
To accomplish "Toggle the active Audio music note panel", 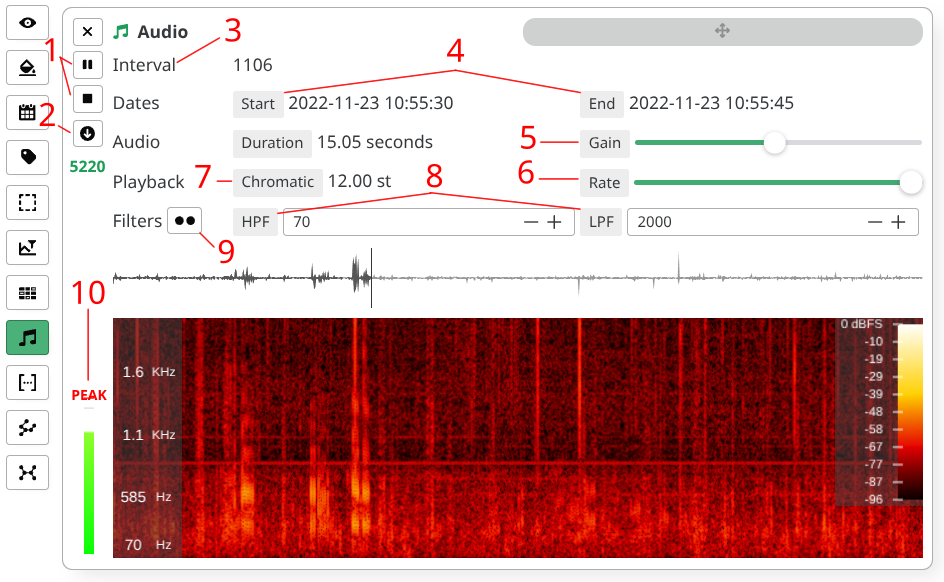I will point(28,338).
